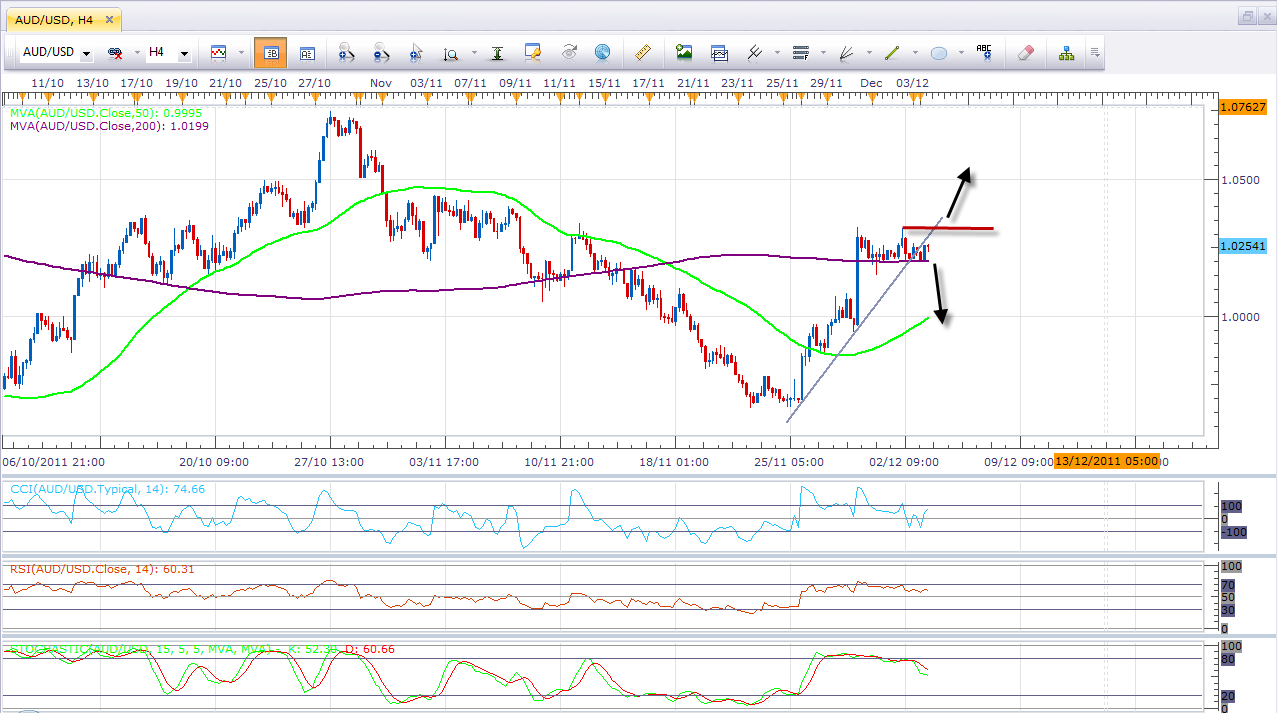Expand the Fibonacci tool dropdown arrow

[822, 53]
